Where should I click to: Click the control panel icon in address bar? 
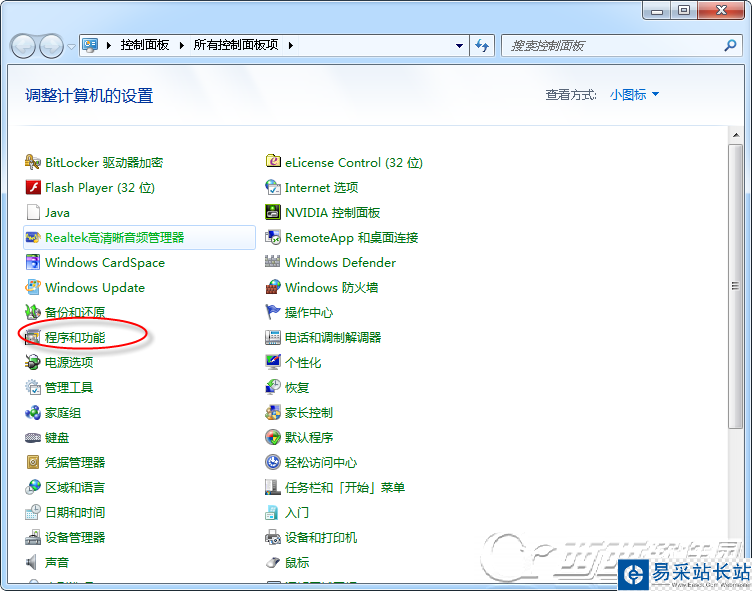pos(90,45)
